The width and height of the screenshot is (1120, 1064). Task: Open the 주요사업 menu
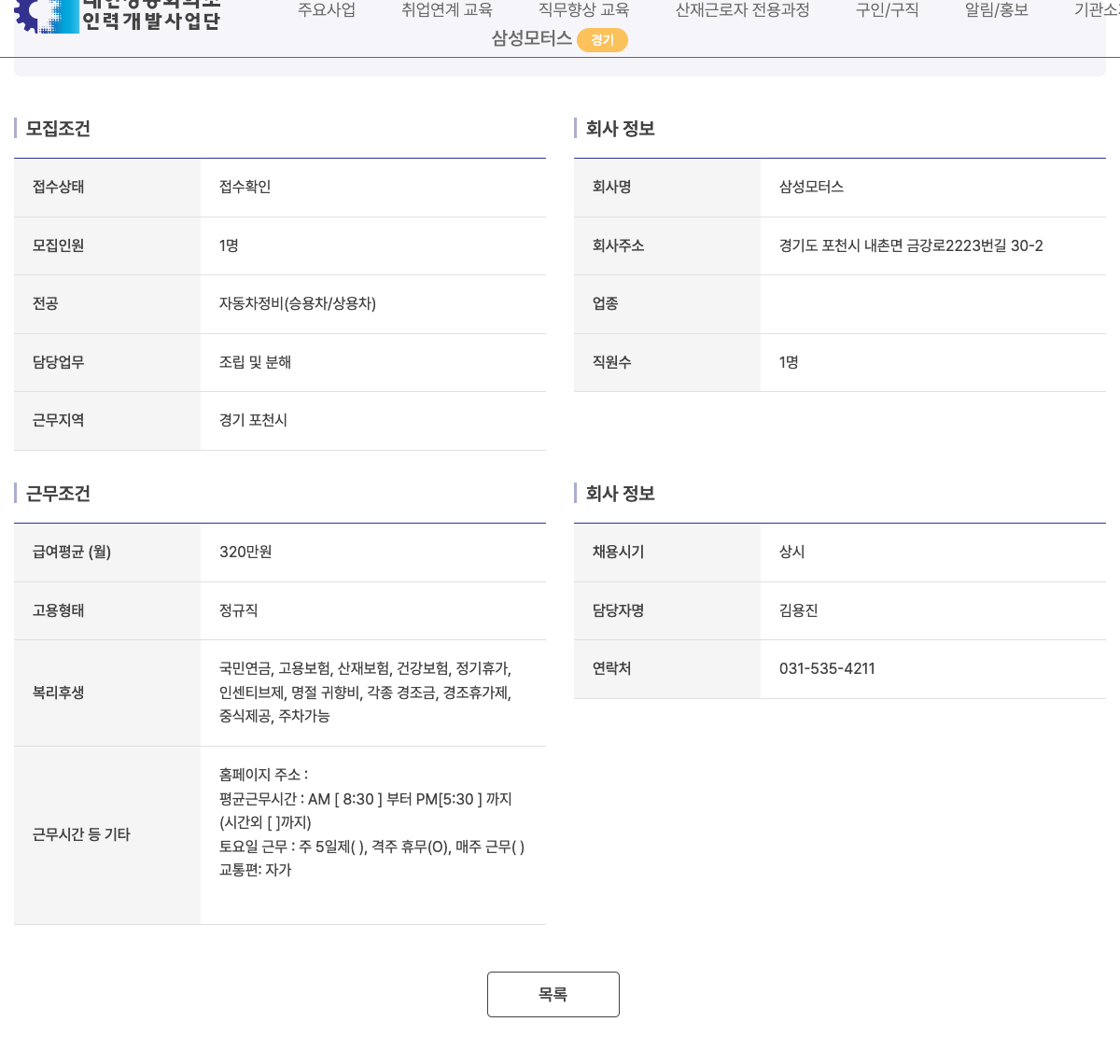click(x=327, y=10)
